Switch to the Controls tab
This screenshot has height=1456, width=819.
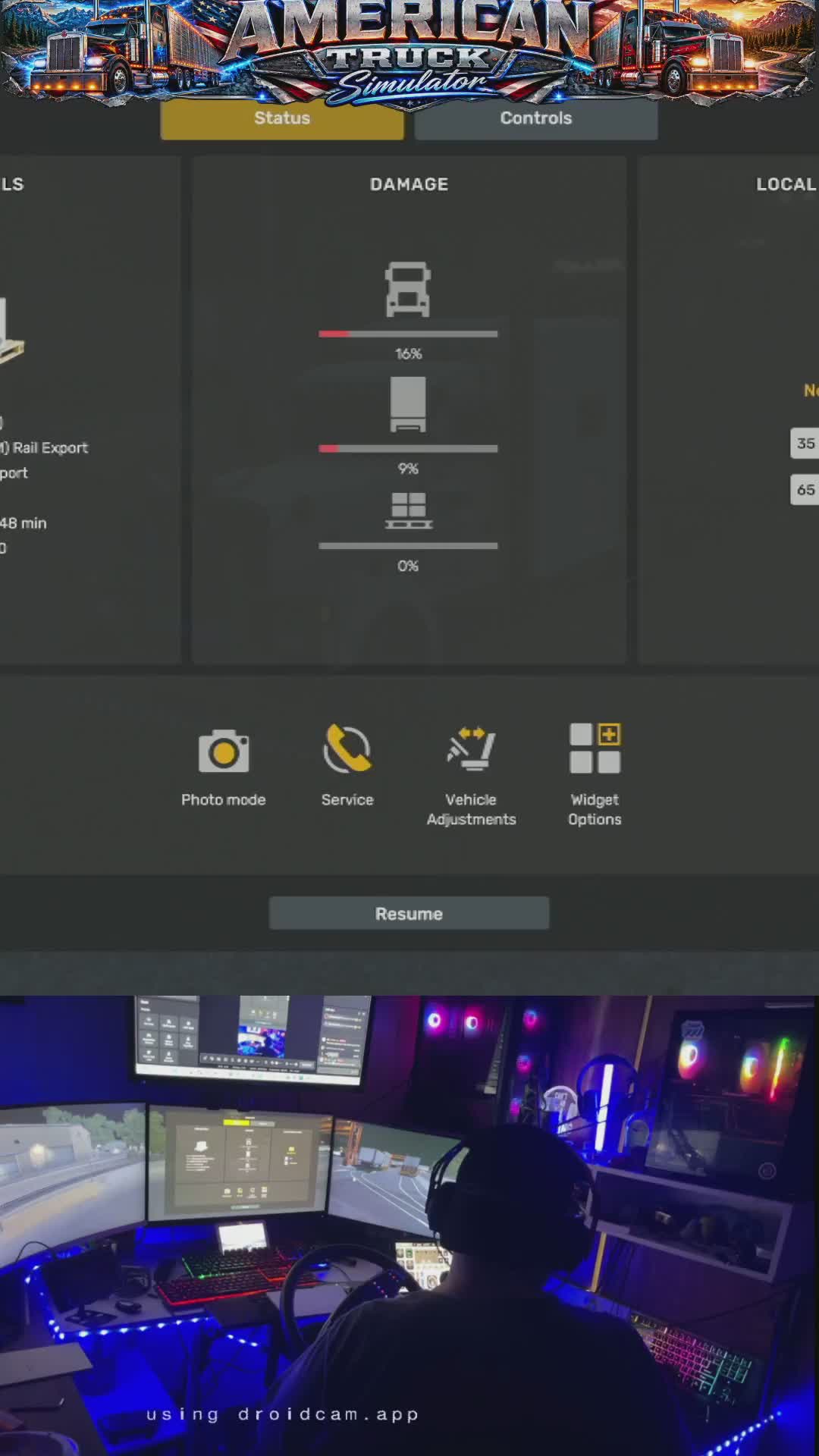tap(536, 118)
